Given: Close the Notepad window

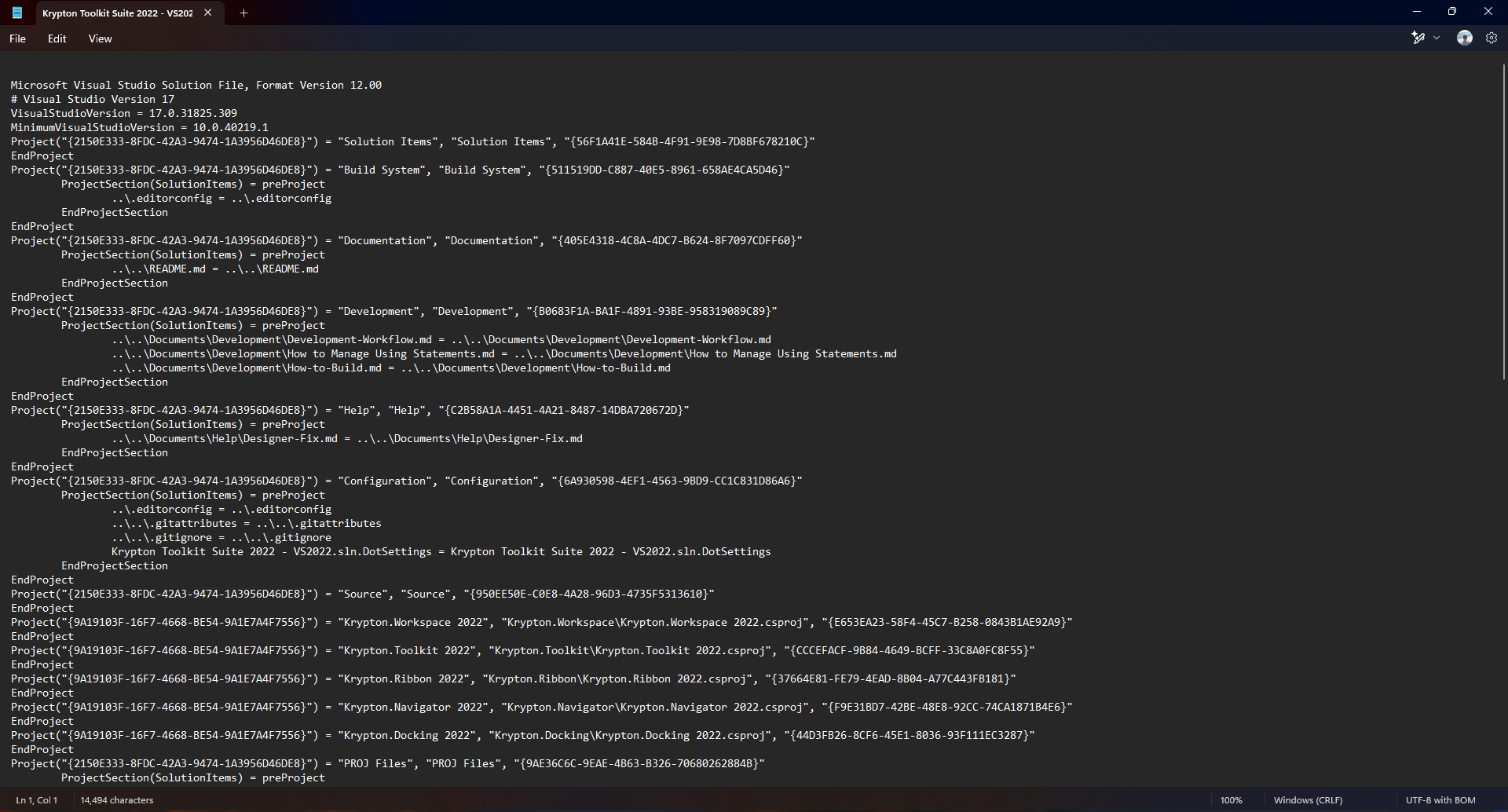Looking at the screenshot, I should (1488, 12).
